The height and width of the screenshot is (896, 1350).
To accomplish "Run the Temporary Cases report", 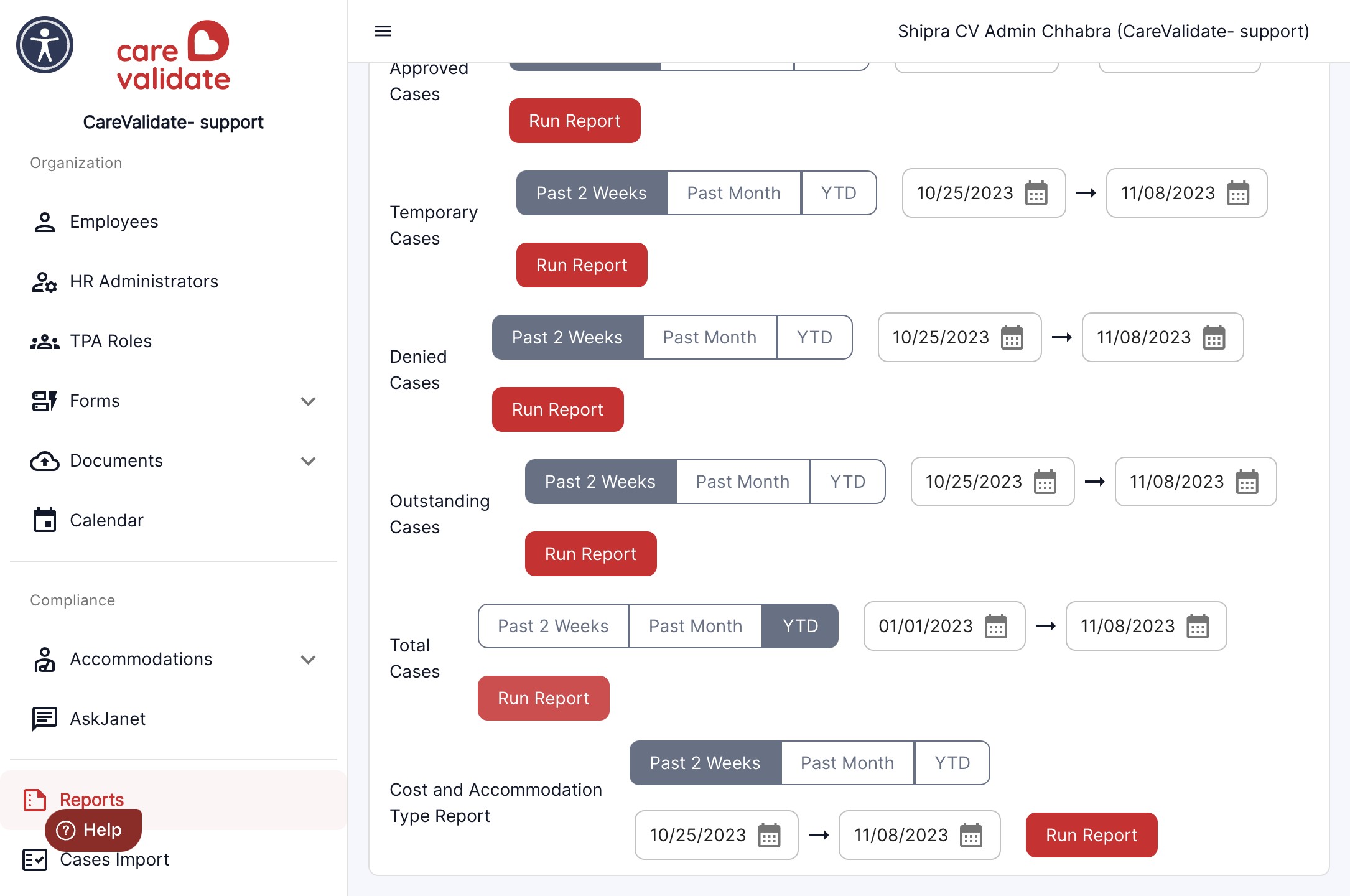I will coord(582,265).
